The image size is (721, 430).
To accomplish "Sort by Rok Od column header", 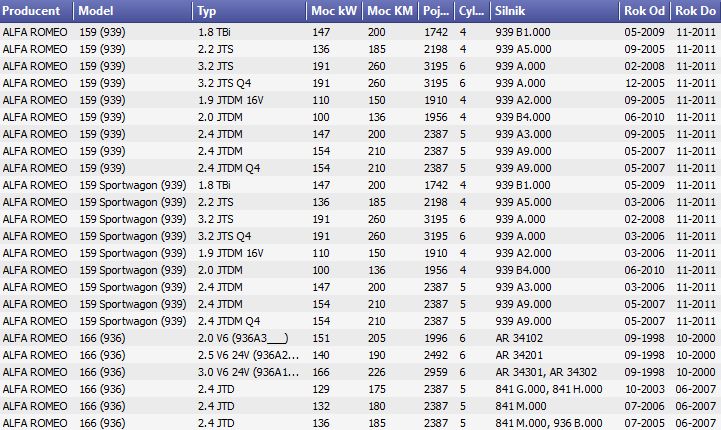I will click(x=645, y=11).
